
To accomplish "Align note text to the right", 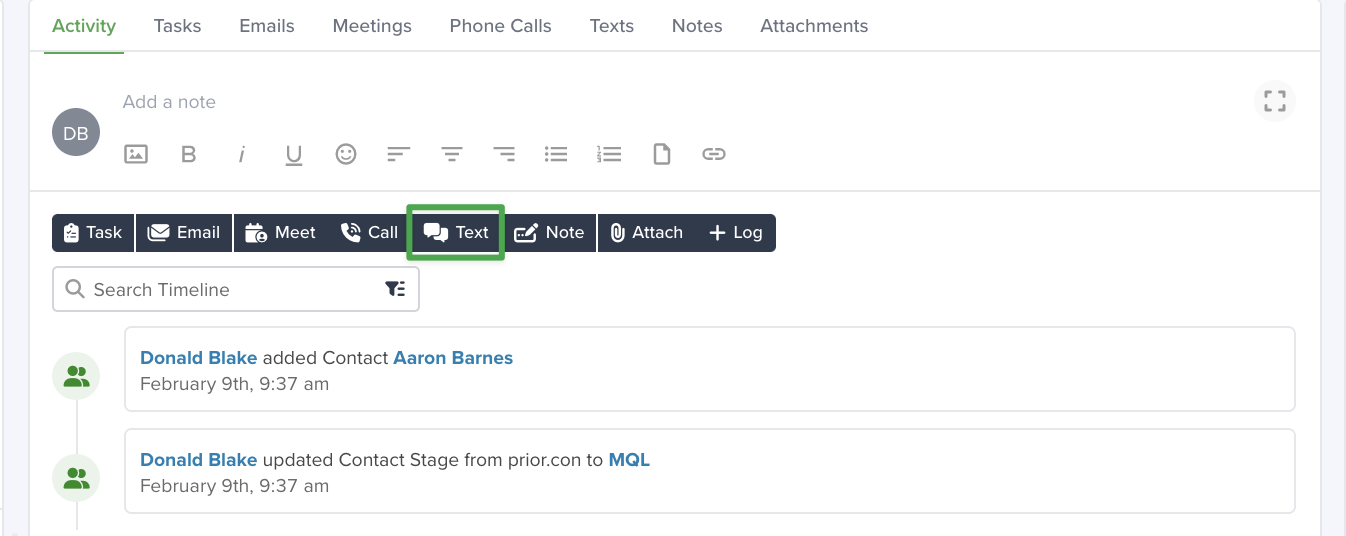I will (x=504, y=154).
